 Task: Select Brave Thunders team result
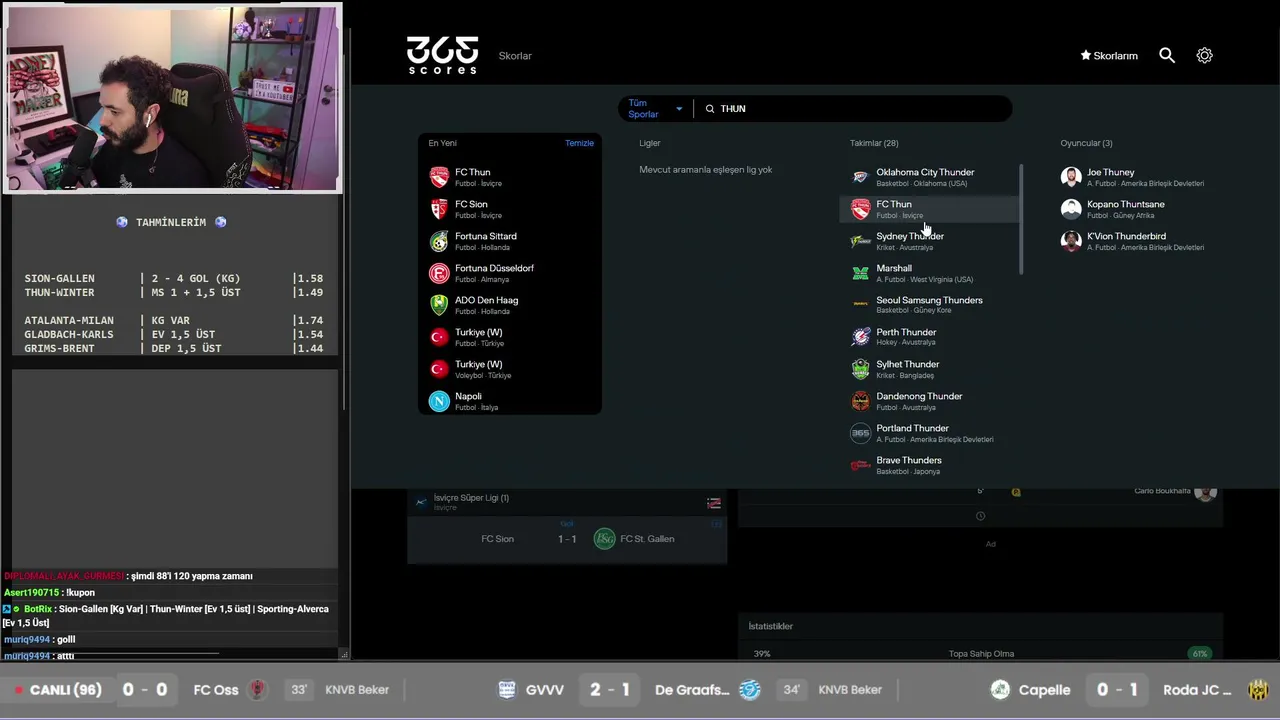pyautogui.click(x=930, y=465)
